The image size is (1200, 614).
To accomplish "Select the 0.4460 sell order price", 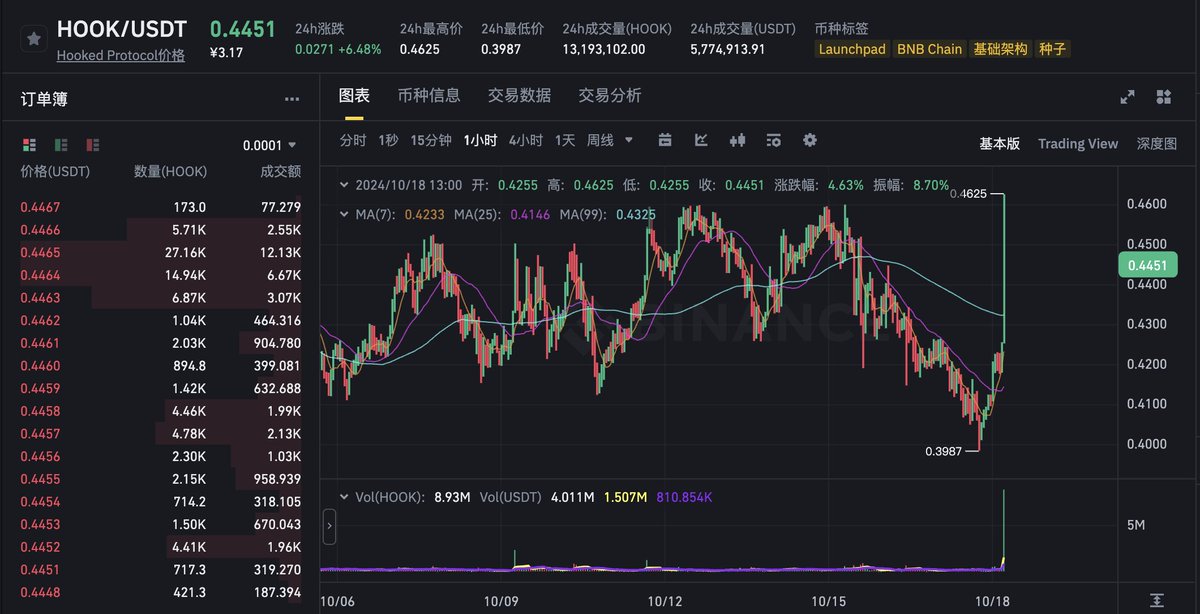I will [40, 366].
